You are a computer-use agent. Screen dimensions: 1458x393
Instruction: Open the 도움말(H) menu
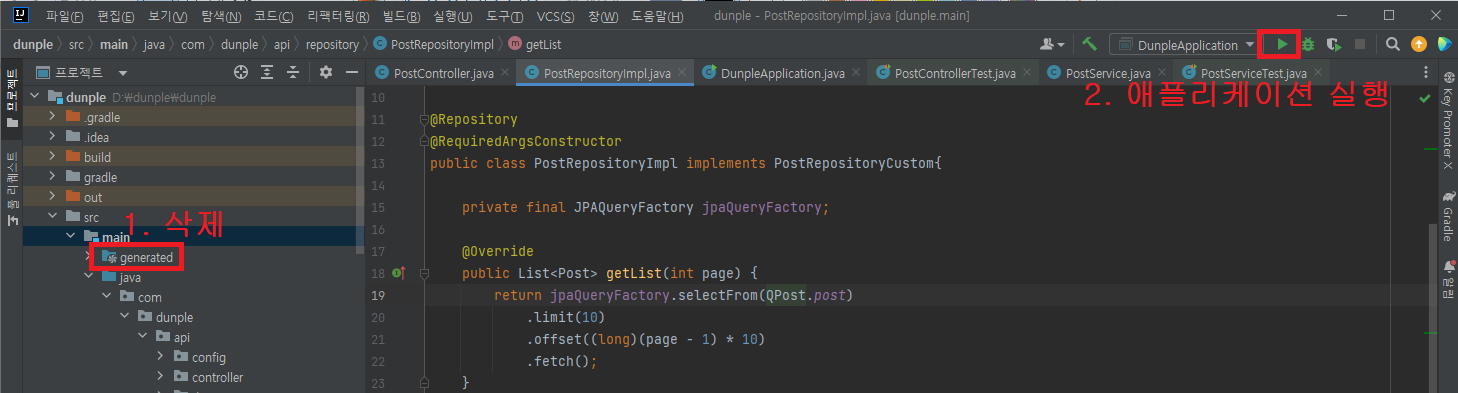[658, 16]
